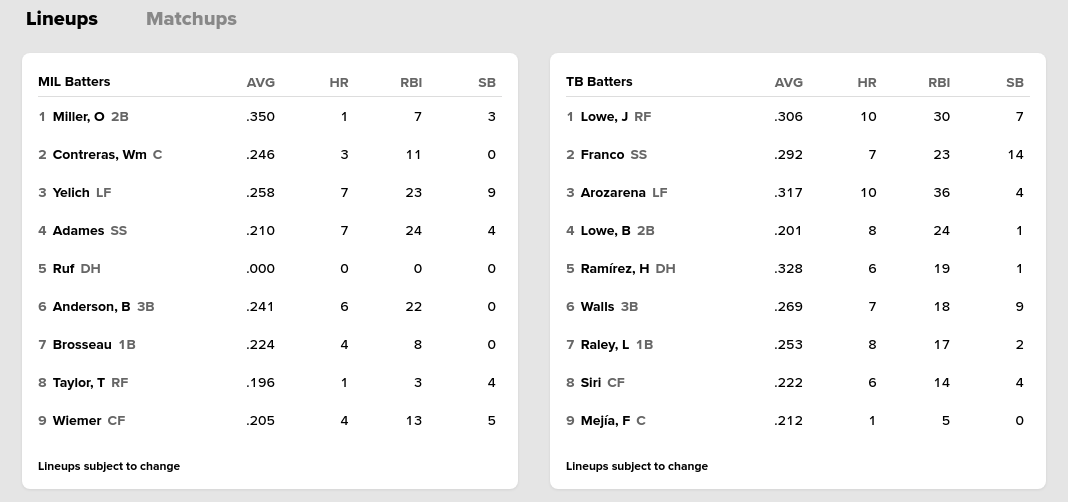Image resolution: width=1068 pixels, height=502 pixels.
Task: Open Lowe, J player profile
Action: (604, 117)
